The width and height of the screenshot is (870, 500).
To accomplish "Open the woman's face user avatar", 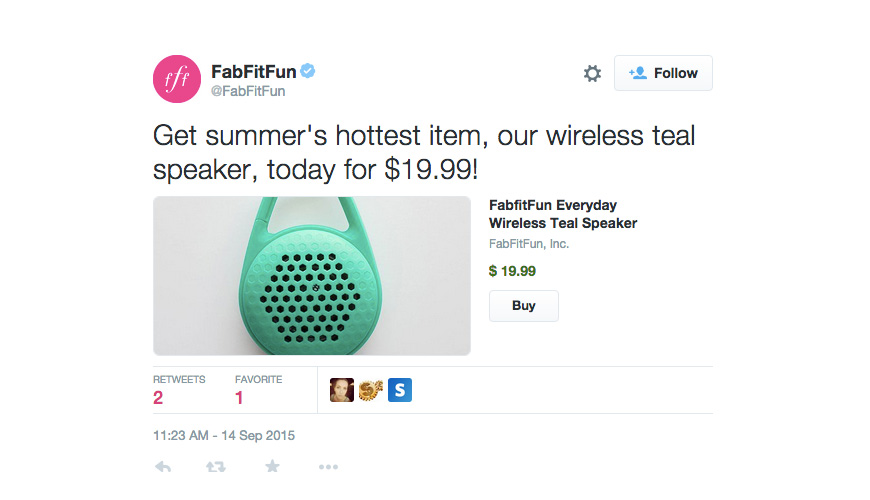I will click(x=342, y=390).
